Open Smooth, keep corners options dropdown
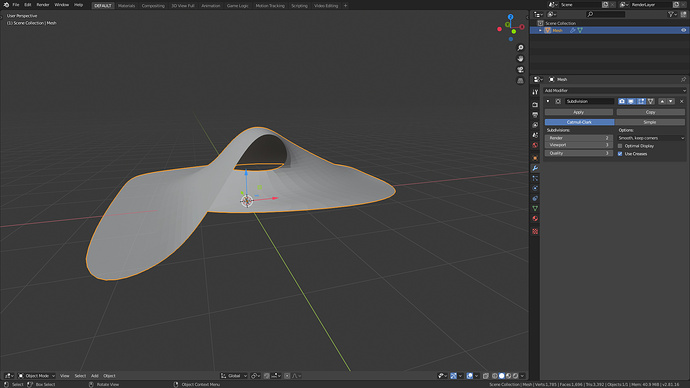Image resolution: width=690 pixels, height=388 pixels. (651, 138)
